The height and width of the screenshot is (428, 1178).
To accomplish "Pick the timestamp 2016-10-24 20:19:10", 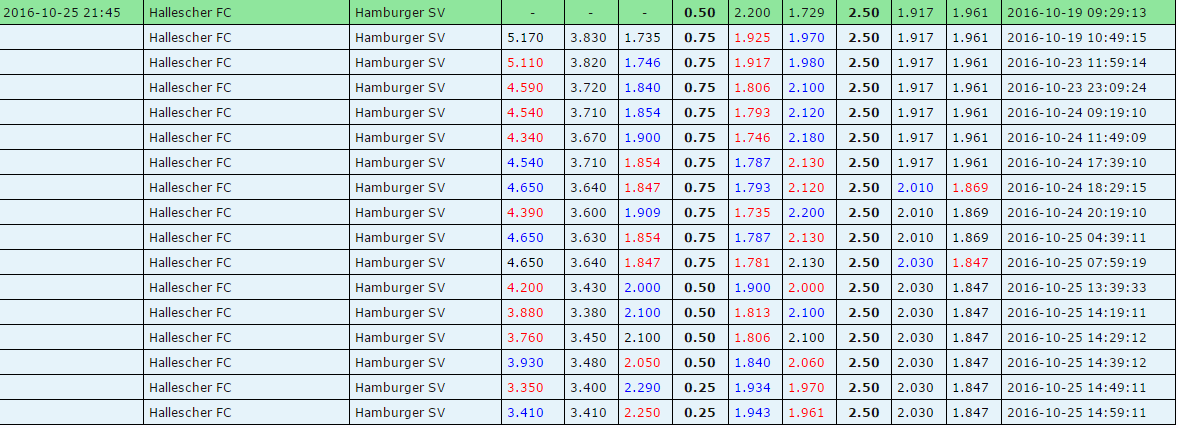I will tap(1077, 212).
